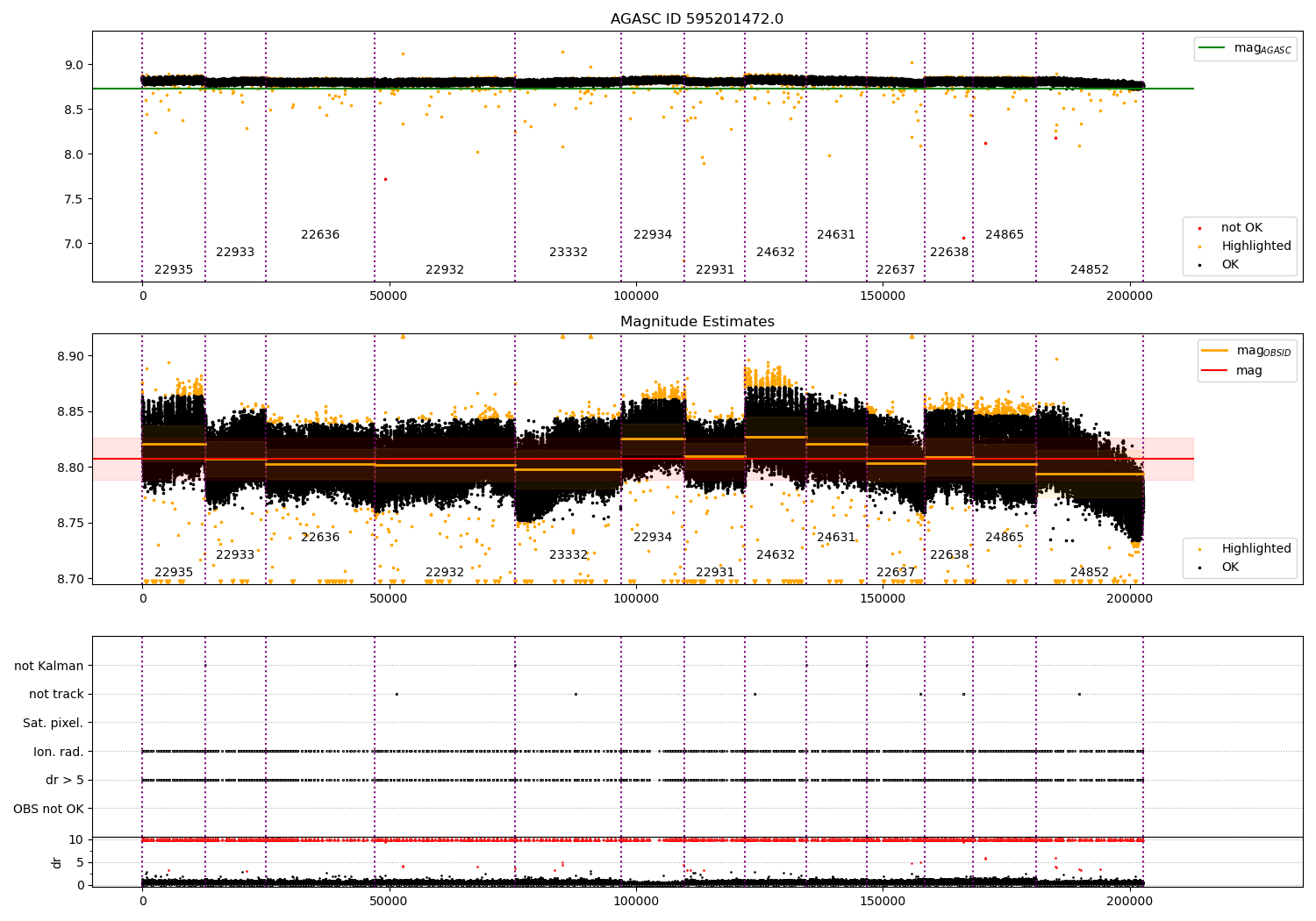Click the 'OBS not OK' row label

tap(49, 809)
